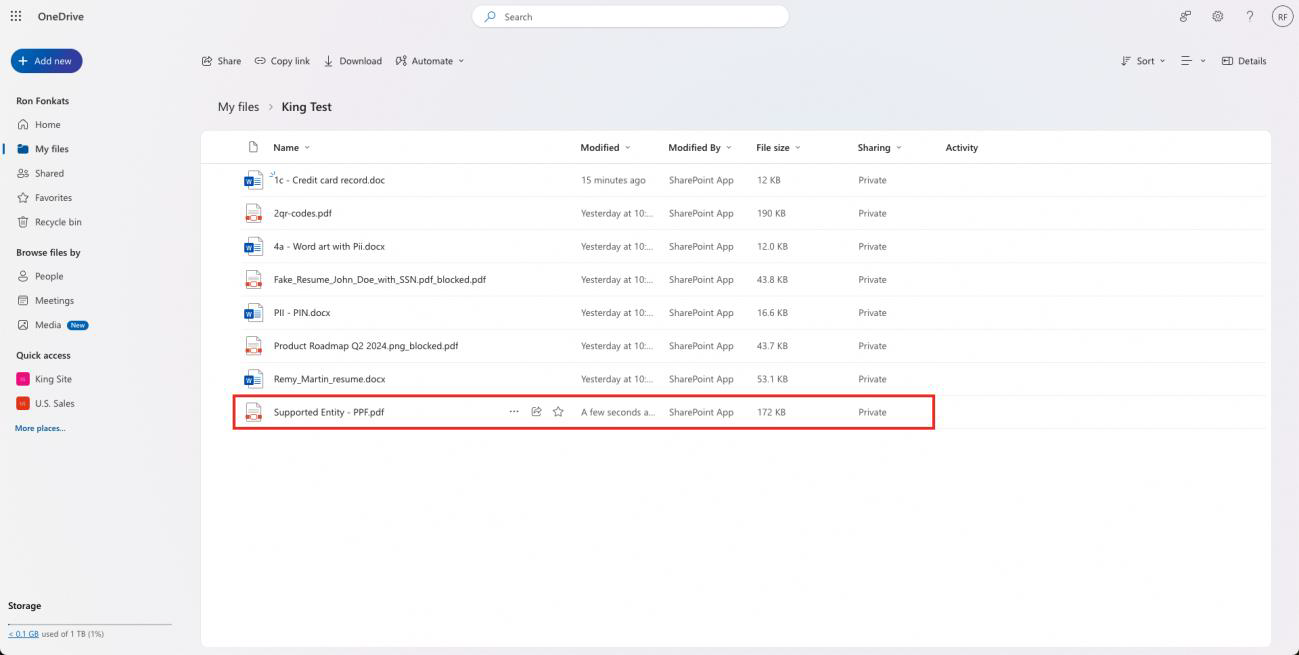
Task: Click the PDF icon for Product Roadmap Q2 2024
Action: (253, 346)
